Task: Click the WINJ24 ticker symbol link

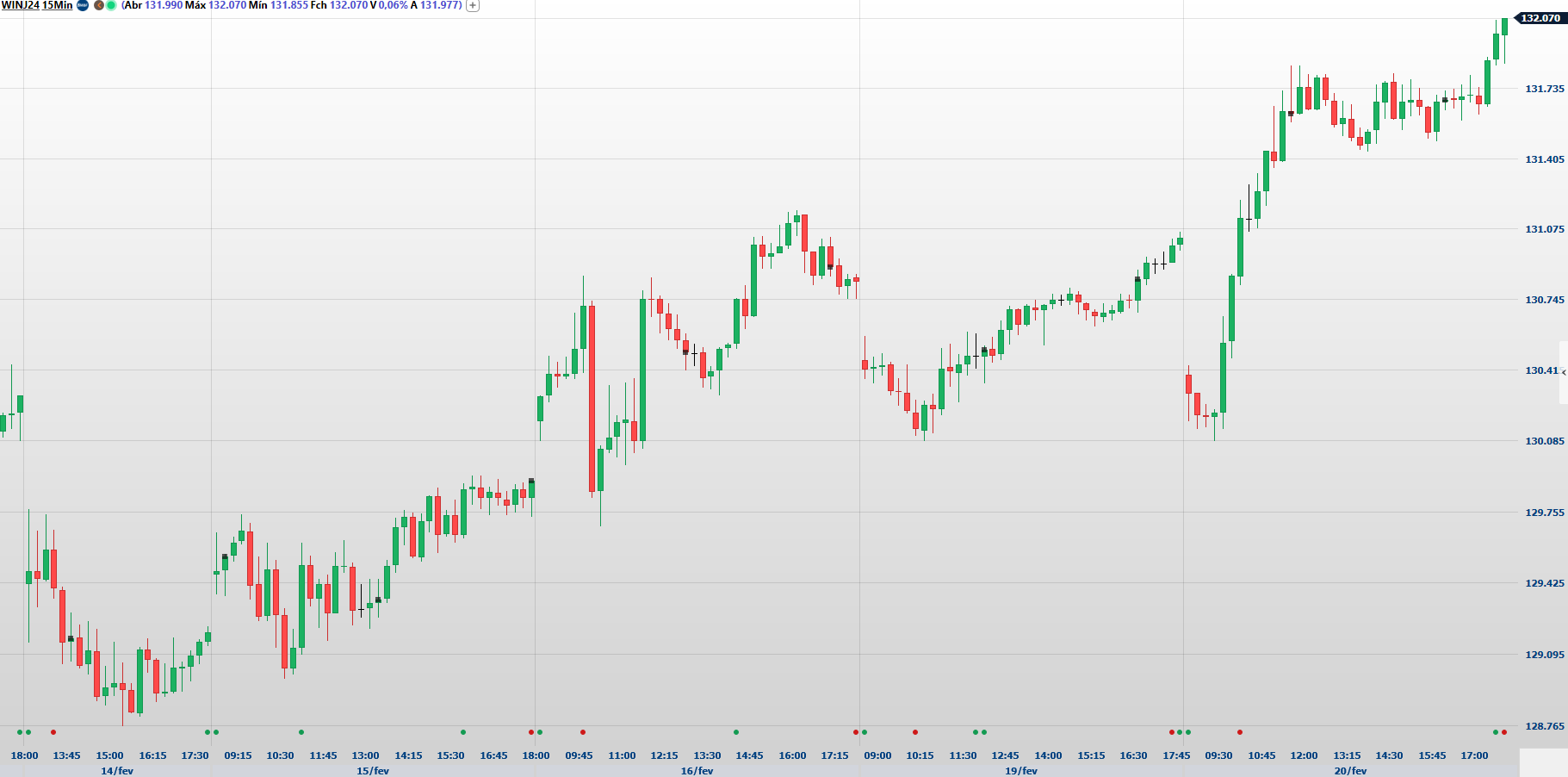Action: (20, 5)
